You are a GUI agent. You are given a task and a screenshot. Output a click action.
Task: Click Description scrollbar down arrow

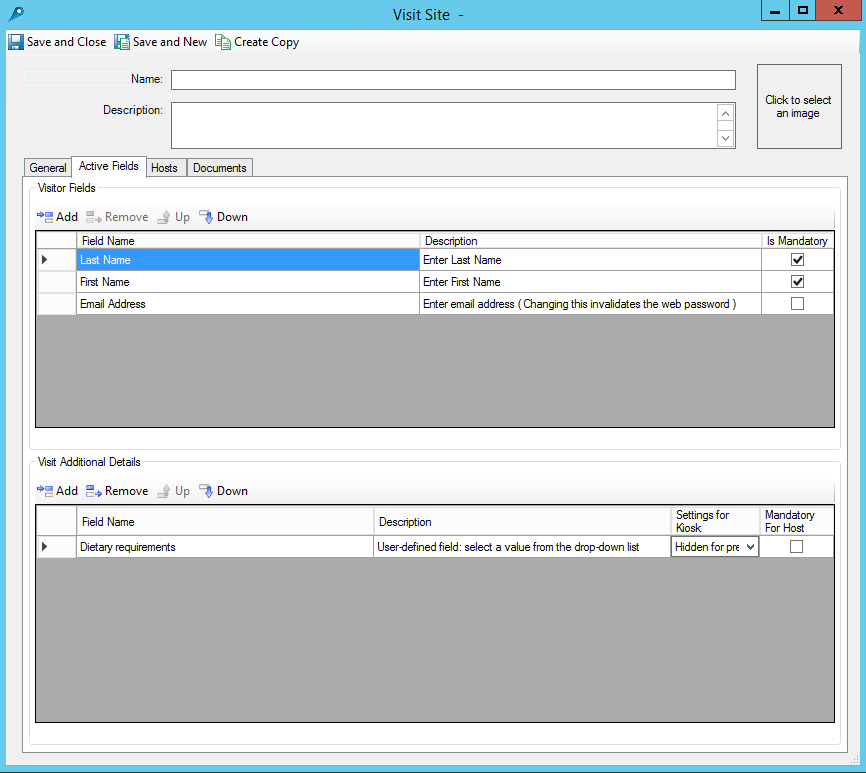coord(726,138)
